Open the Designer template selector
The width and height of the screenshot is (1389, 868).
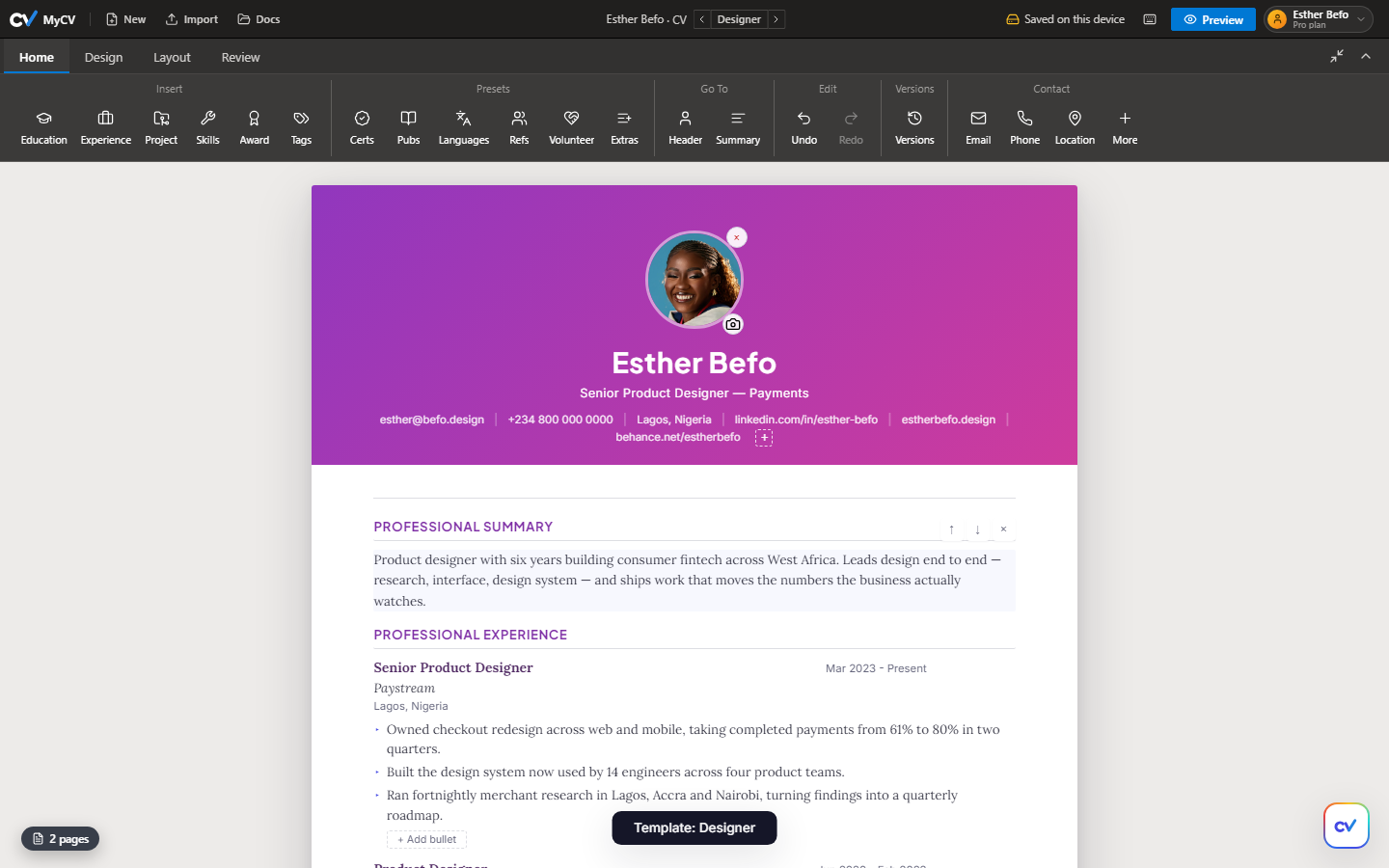click(x=739, y=19)
